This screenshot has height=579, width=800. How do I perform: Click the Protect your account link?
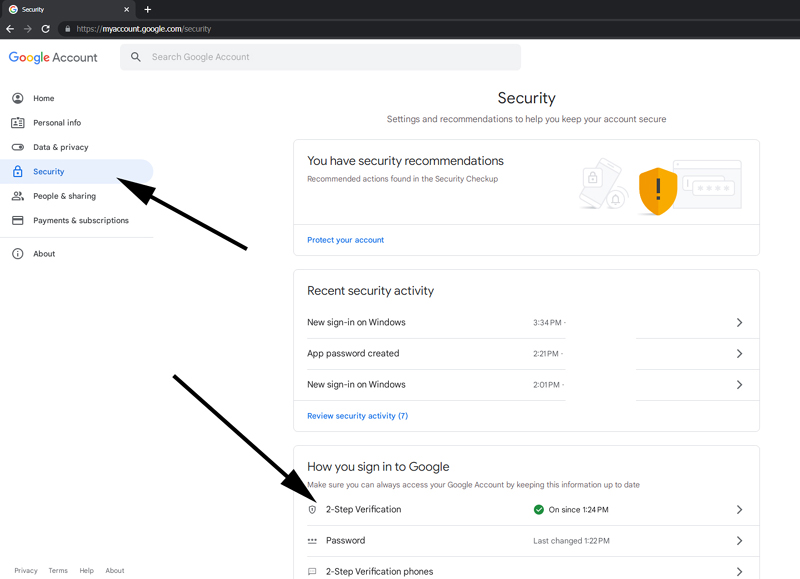pos(345,240)
